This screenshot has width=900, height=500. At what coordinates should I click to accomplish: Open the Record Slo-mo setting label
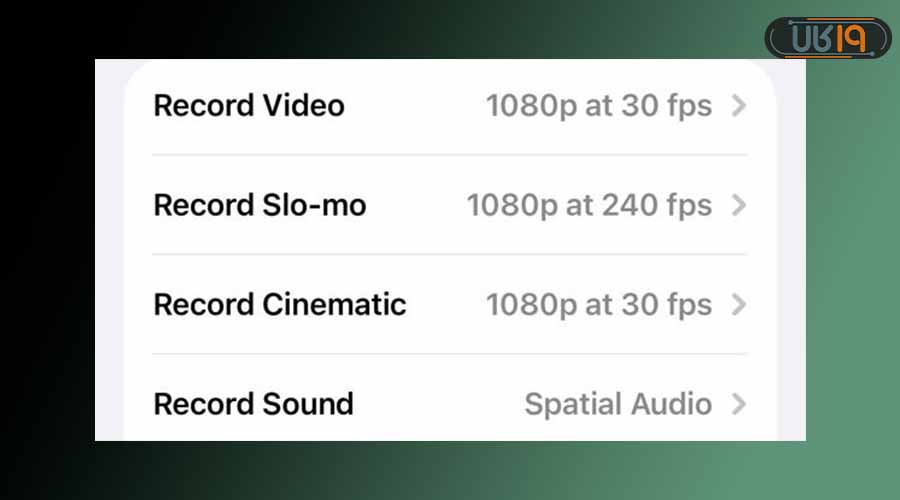(x=260, y=205)
